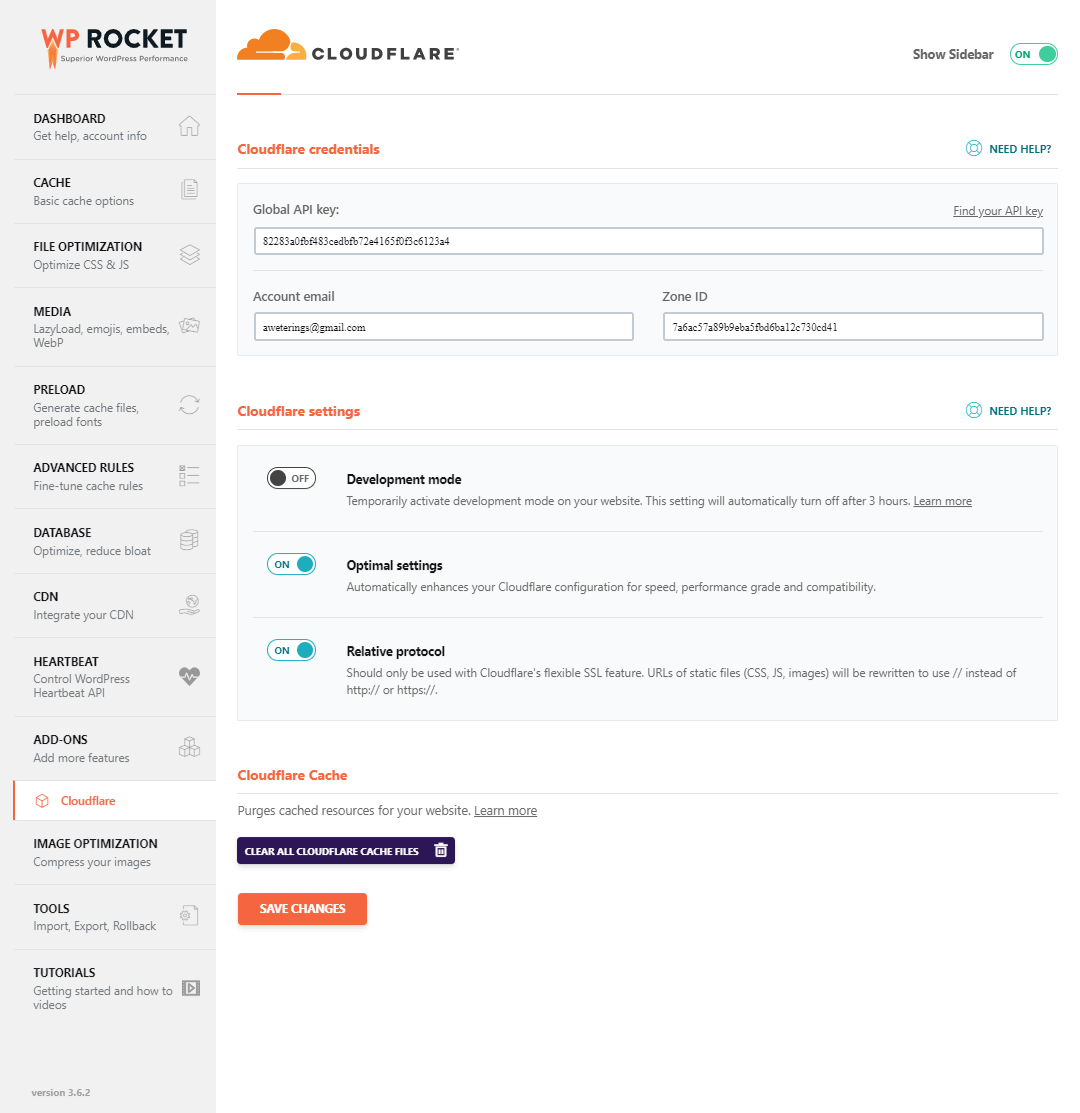Click Clear All Cloudflare Cache Files

pyautogui.click(x=346, y=850)
